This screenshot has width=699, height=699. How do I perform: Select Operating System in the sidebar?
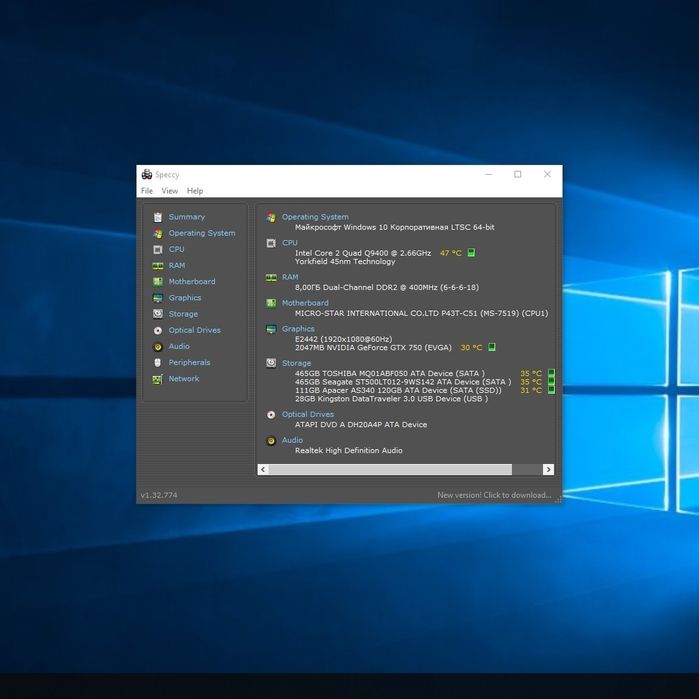[201, 233]
